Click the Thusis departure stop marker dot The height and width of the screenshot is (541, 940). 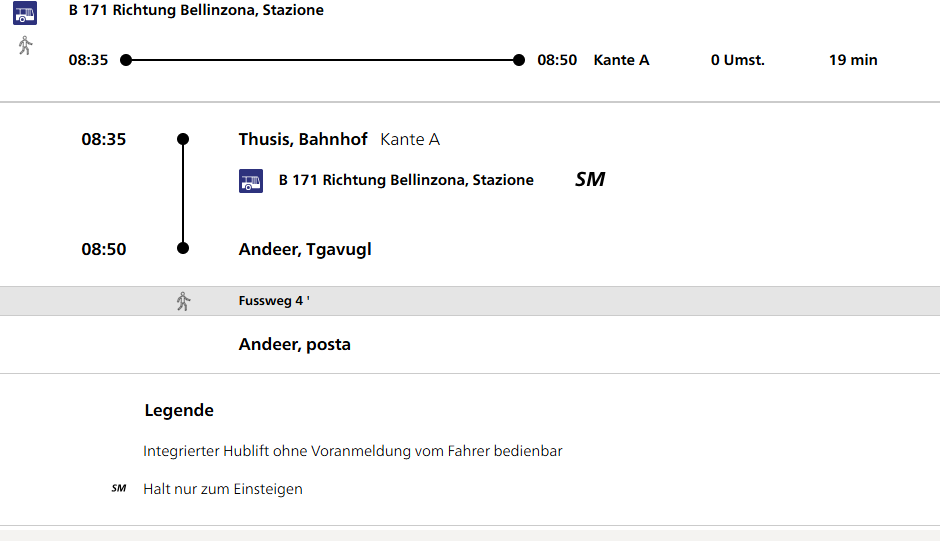tap(183, 139)
